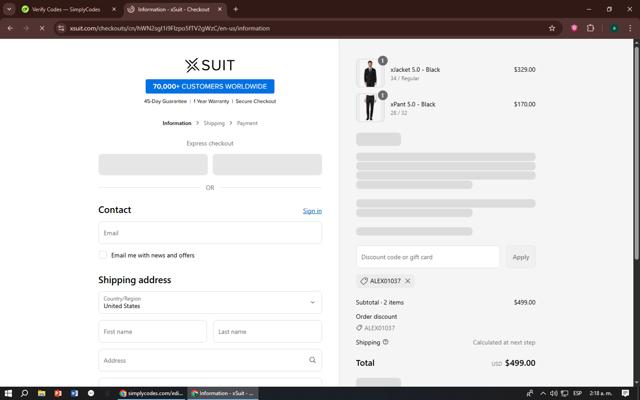Image resolution: width=640 pixels, height=400 pixels.
Task: Go to Shipping breadcrumb step
Action: pyautogui.click(x=214, y=123)
